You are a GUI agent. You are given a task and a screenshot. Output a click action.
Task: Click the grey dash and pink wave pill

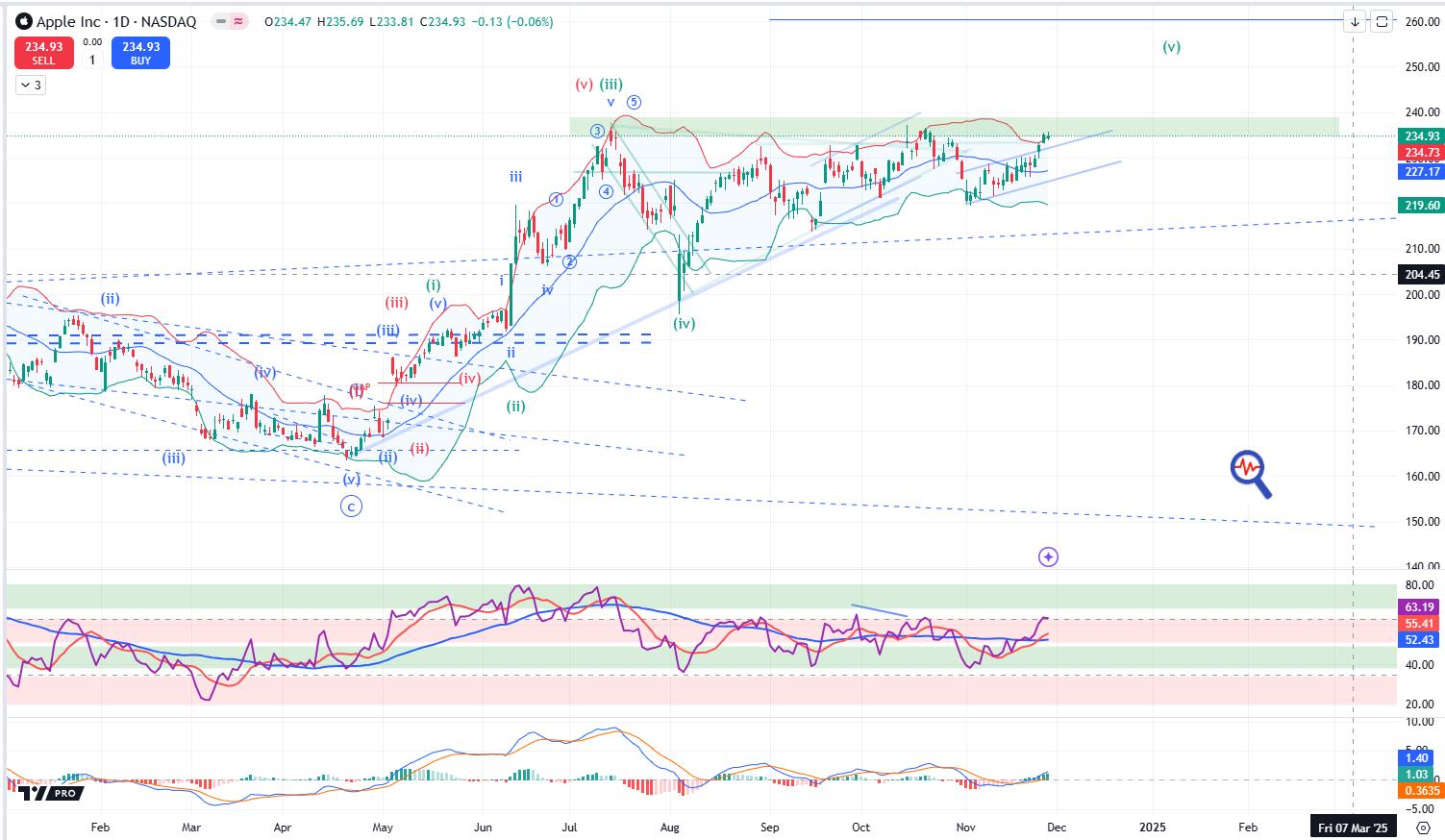pyautogui.click(x=229, y=21)
